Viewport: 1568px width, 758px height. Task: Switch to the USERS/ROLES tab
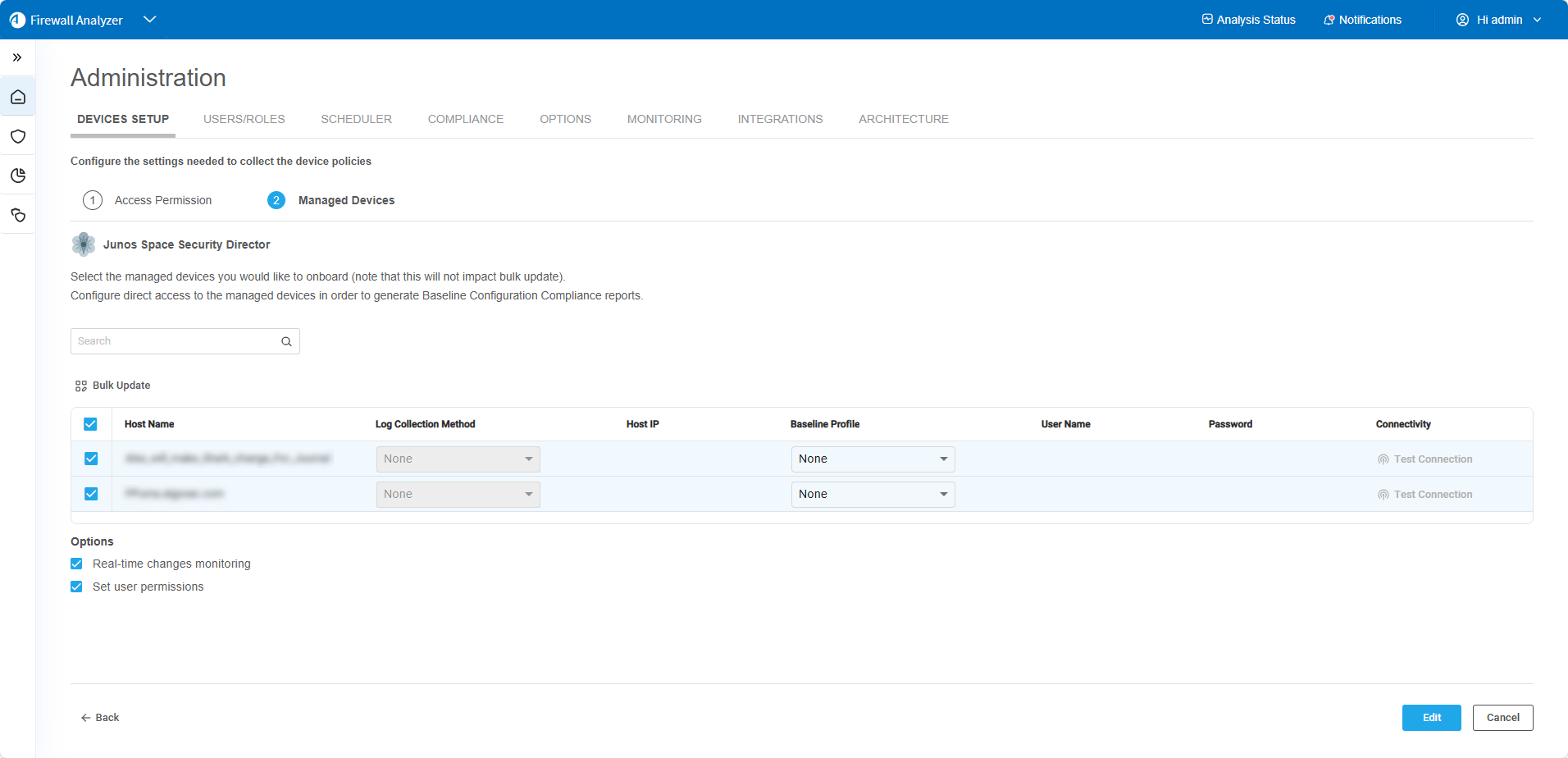(x=244, y=119)
